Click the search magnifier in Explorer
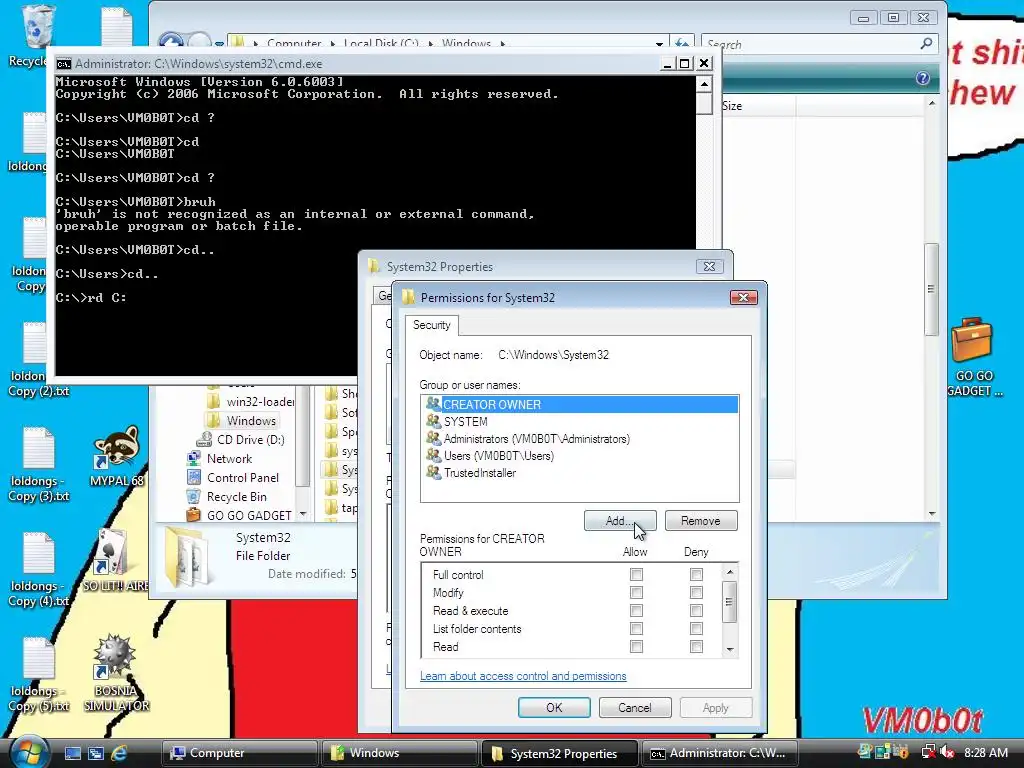Screen dimensions: 1024x768 point(926,44)
